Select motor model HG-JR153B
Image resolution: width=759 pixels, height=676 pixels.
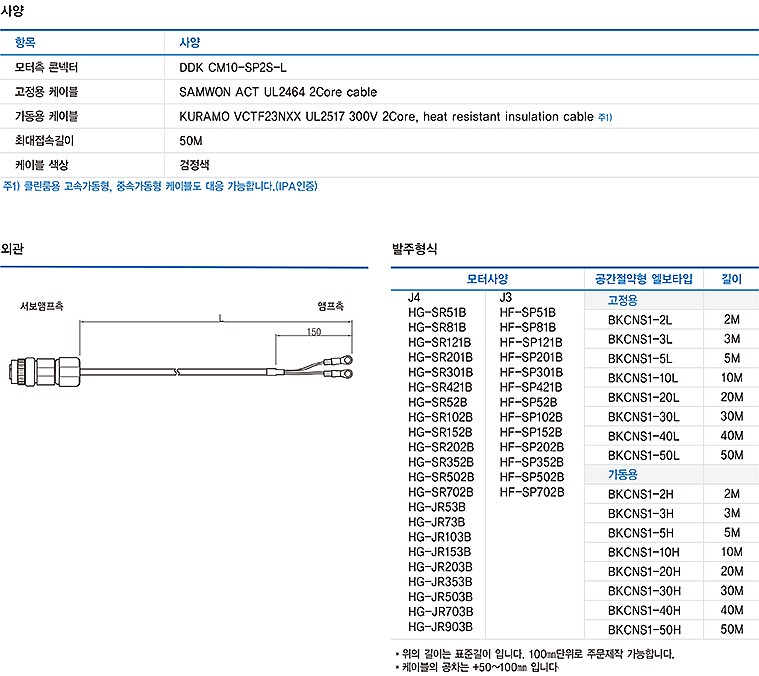[440, 552]
